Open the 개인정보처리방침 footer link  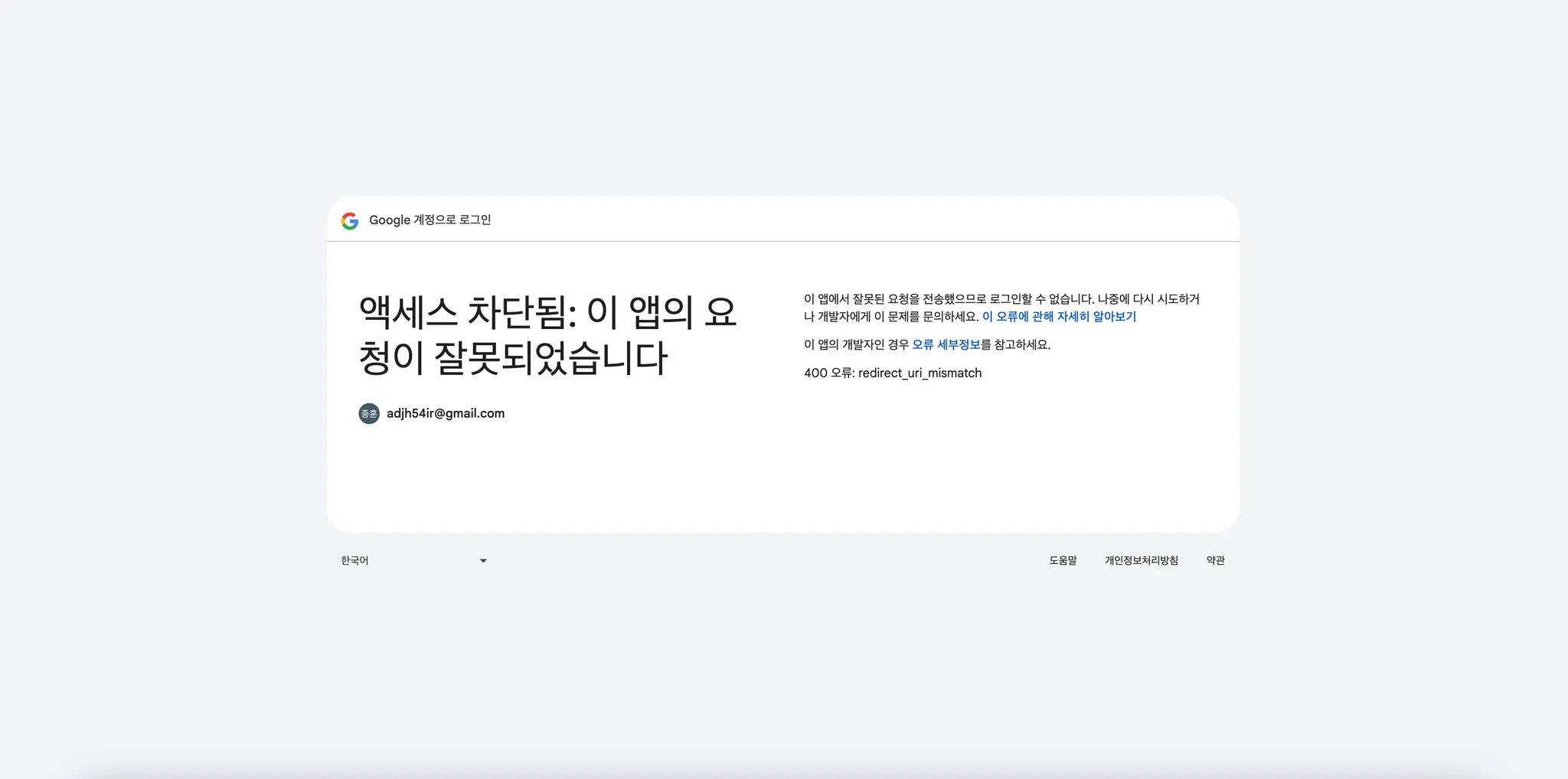(x=1142, y=561)
